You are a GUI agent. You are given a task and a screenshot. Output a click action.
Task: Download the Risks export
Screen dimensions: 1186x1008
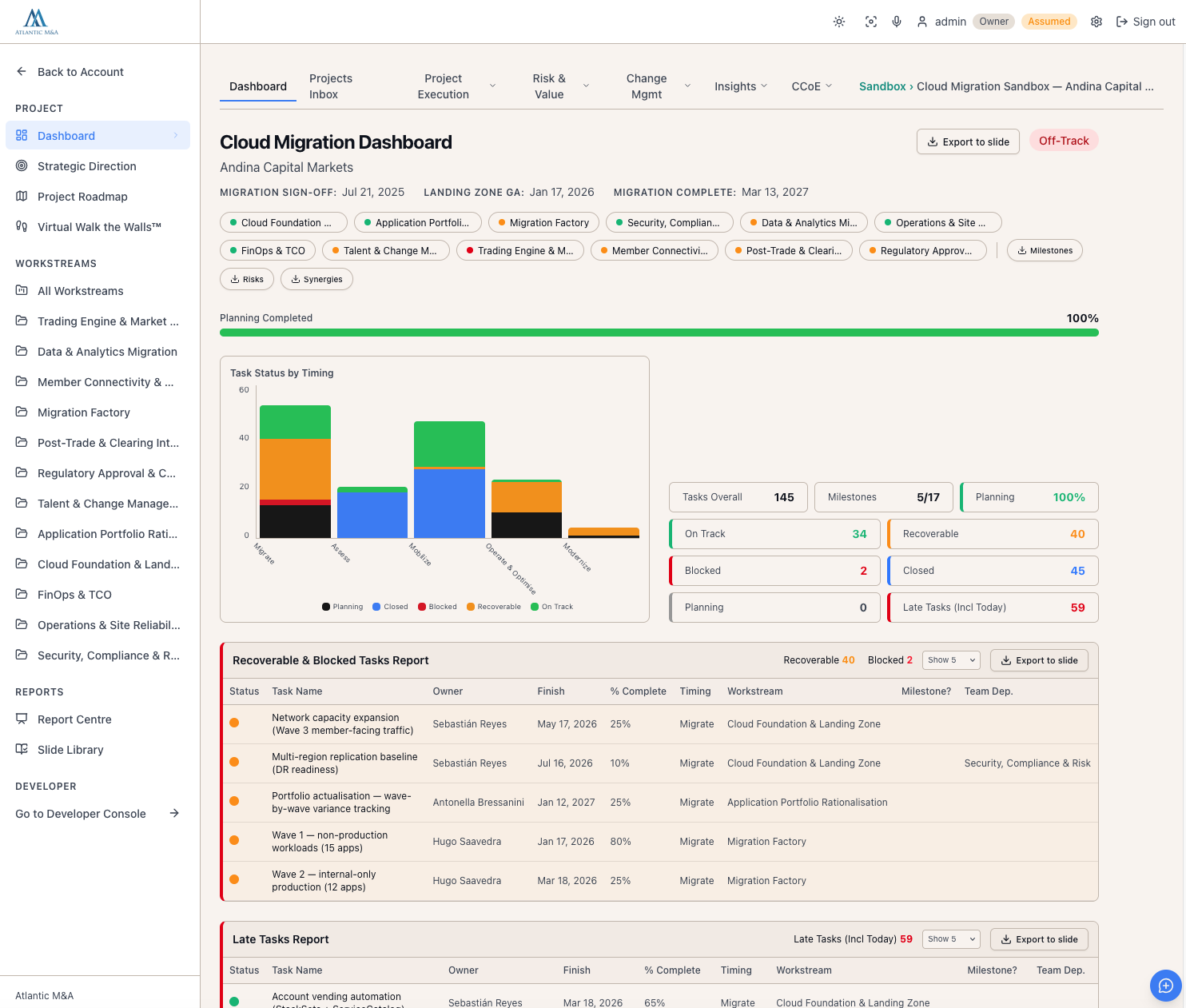click(x=247, y=279)
